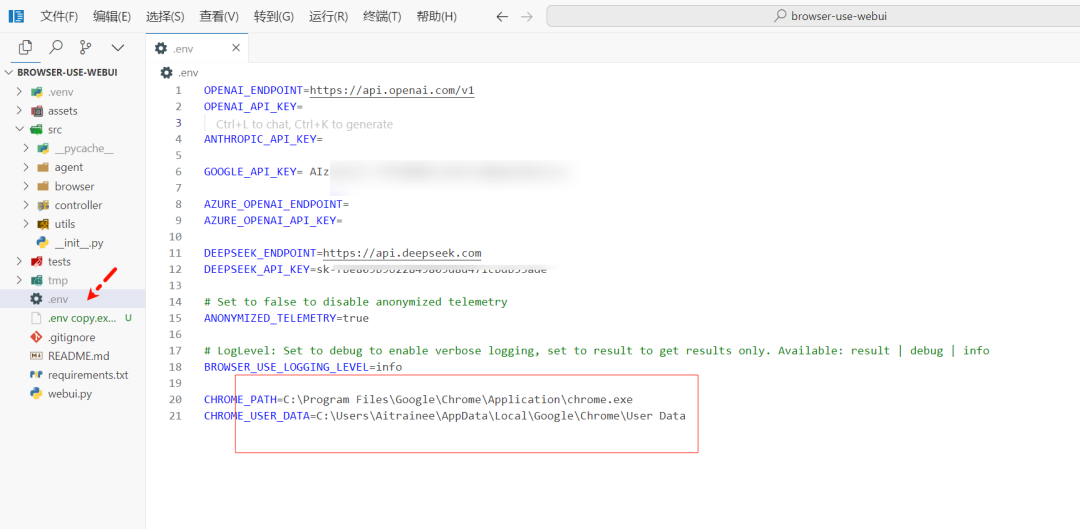Close the .env editor tab
The image size is (1080, 529).
[x=236, y=48]
